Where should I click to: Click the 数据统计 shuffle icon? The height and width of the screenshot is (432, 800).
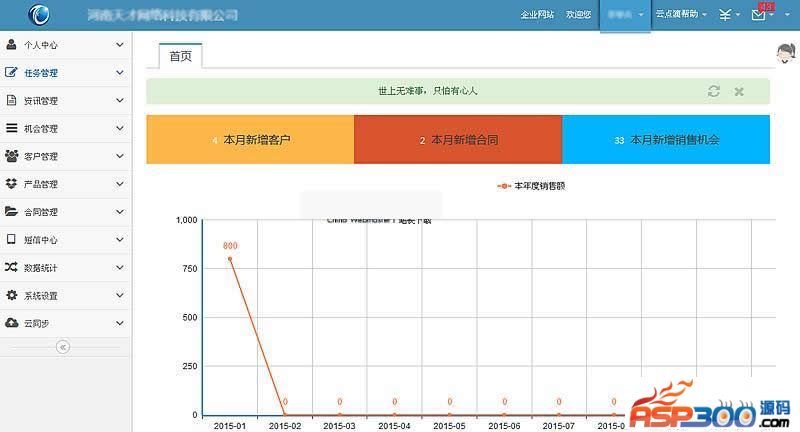coord(12,268)
